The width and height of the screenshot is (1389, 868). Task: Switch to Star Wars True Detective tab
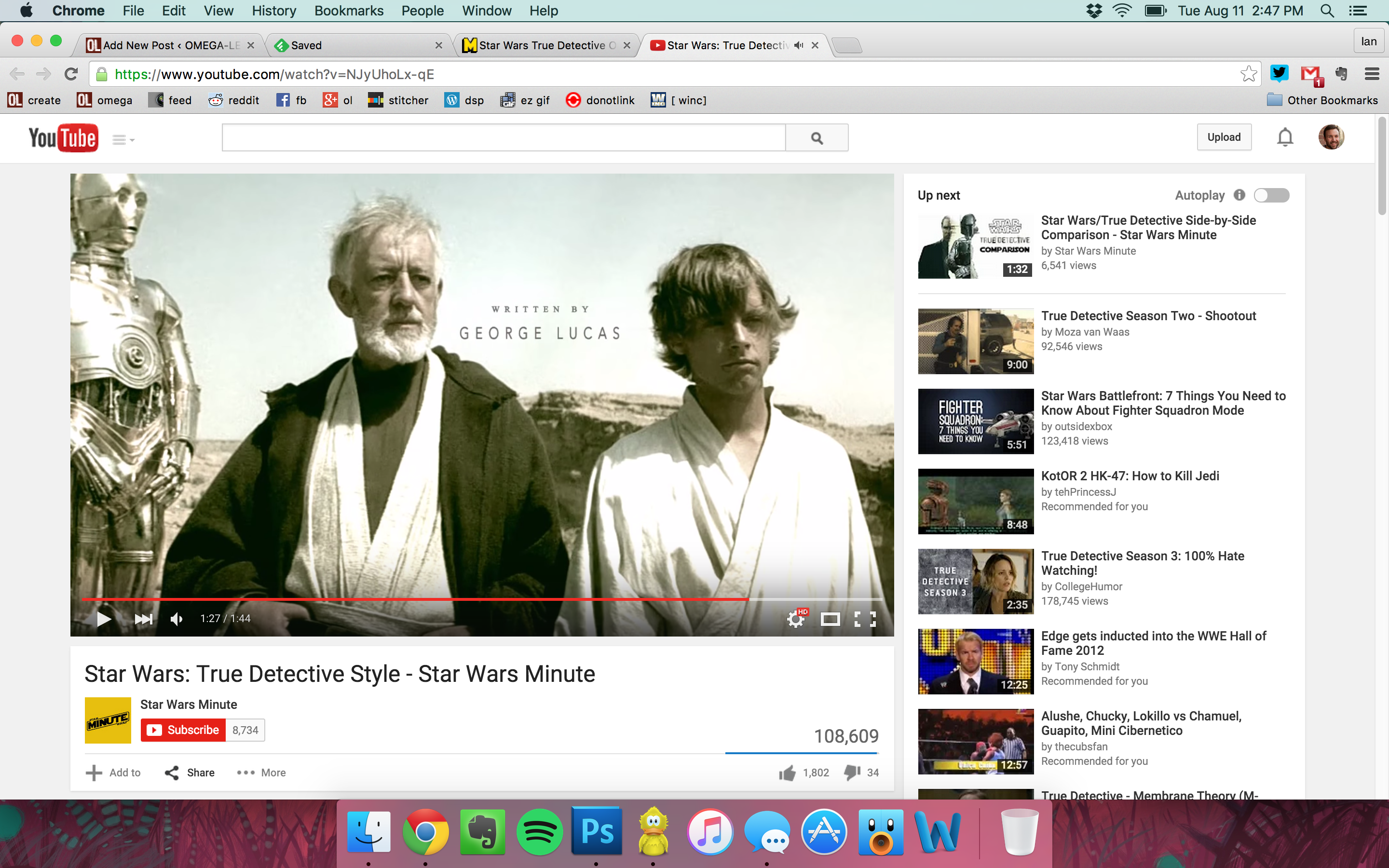(x=545, y=45)
